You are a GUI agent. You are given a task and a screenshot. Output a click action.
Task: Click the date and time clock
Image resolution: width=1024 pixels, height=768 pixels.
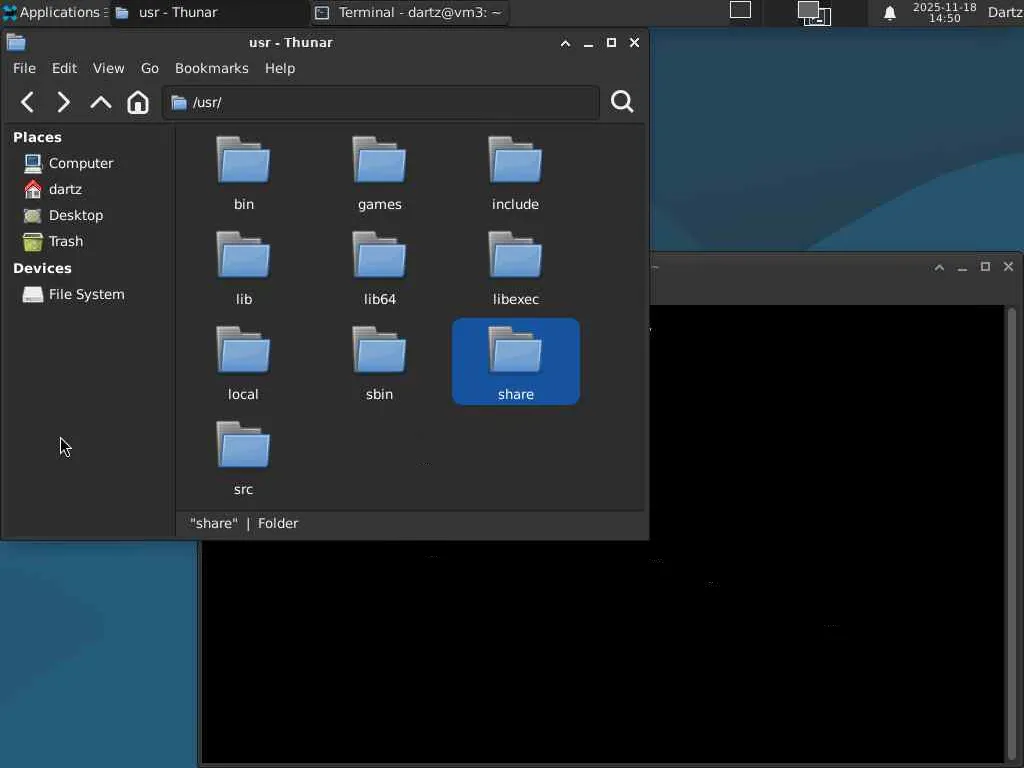(944, 12)
